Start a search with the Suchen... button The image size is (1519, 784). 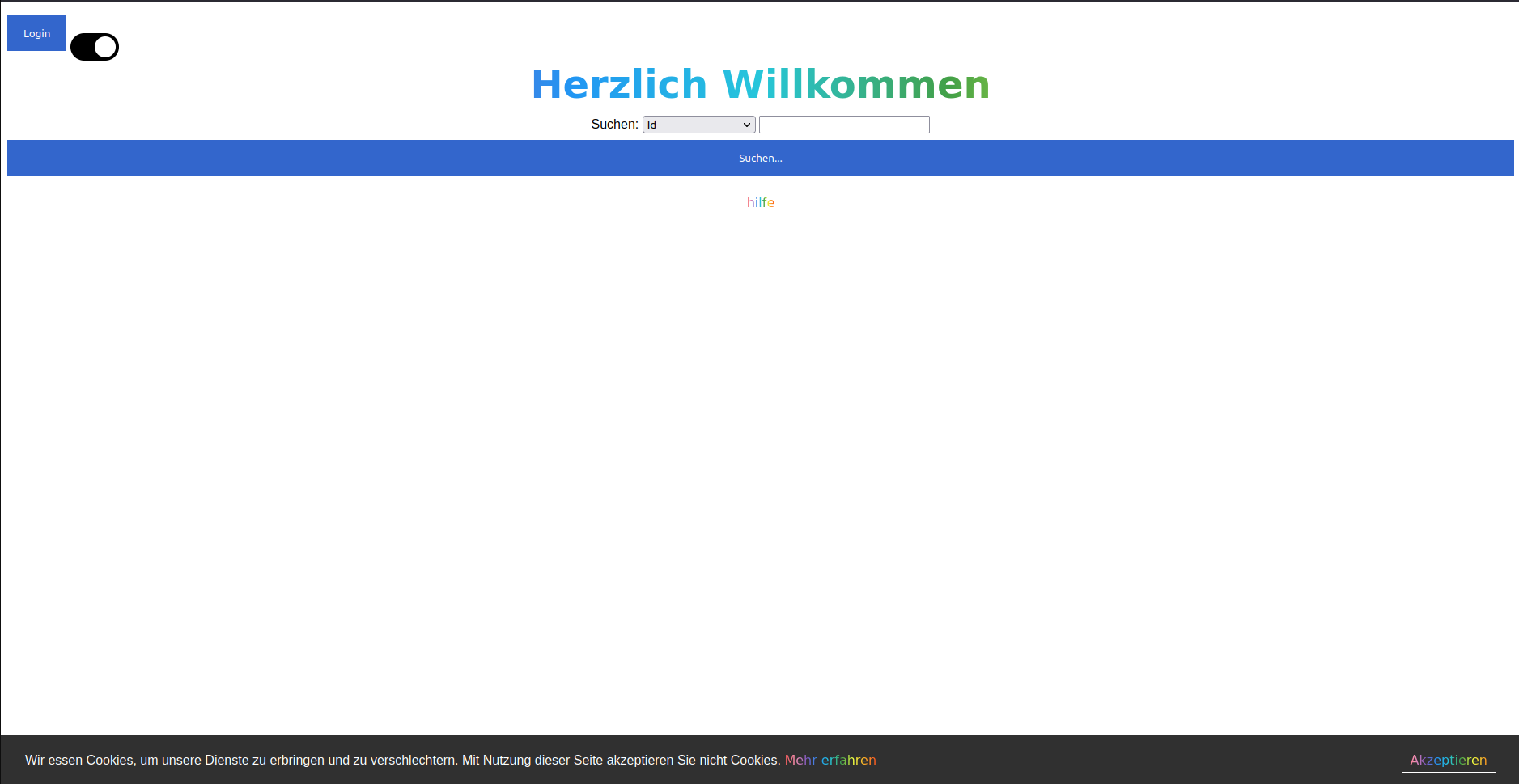pyautogui.click(x=760, y=158)
